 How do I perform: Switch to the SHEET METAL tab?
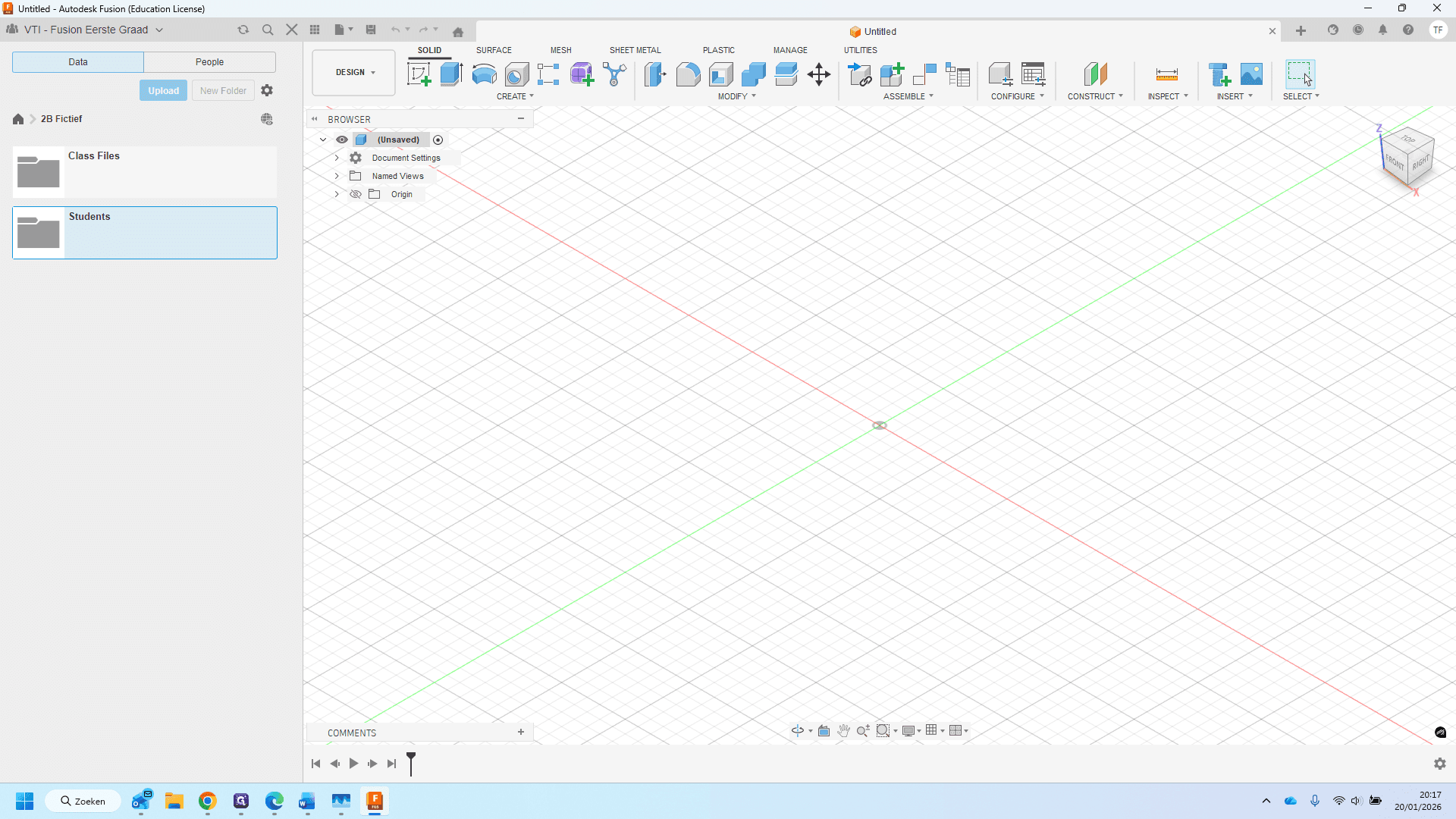(635, 50)
